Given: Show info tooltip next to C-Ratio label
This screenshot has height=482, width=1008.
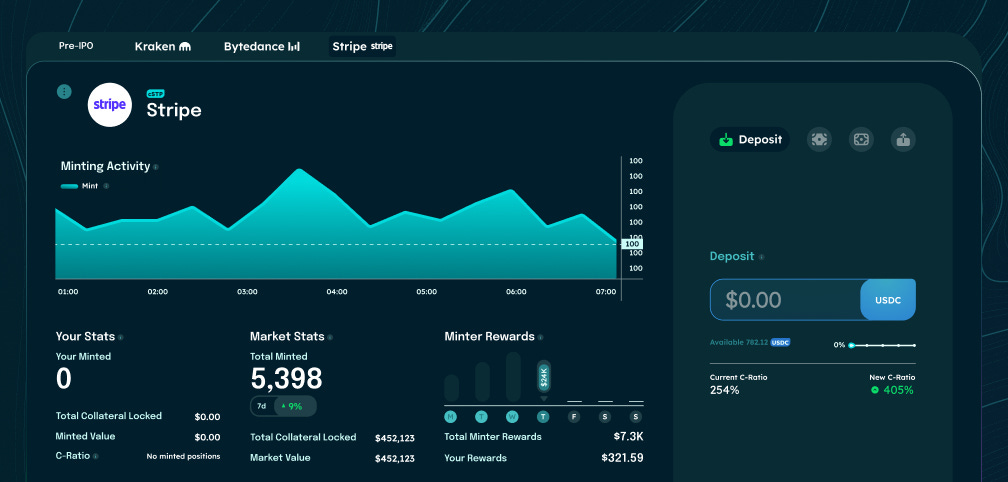Looking at the screenshot, I should point(96,456).
